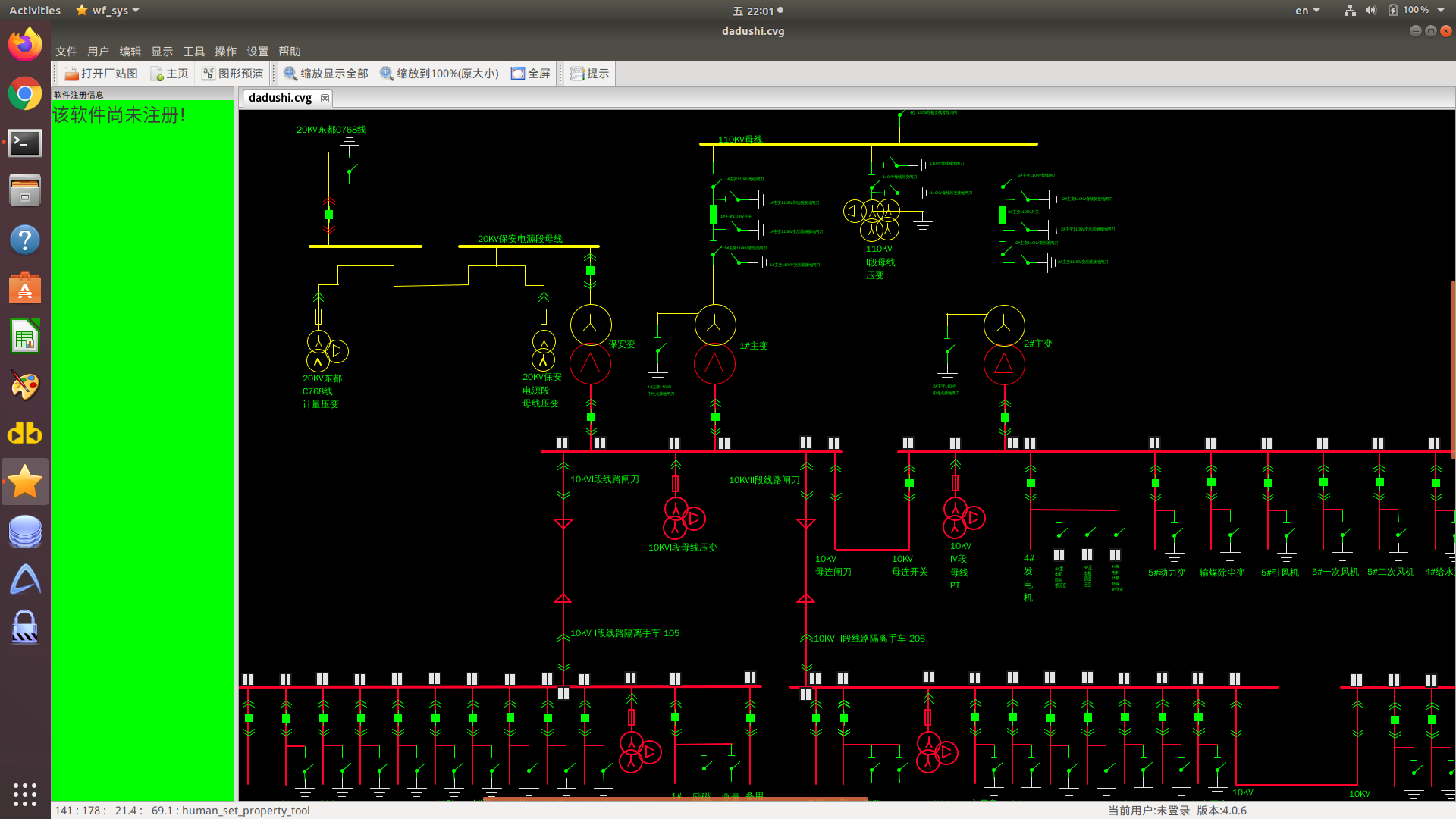Open the en input language dropdown
Screen dimensions: 1456x819
click(1307, 11)
